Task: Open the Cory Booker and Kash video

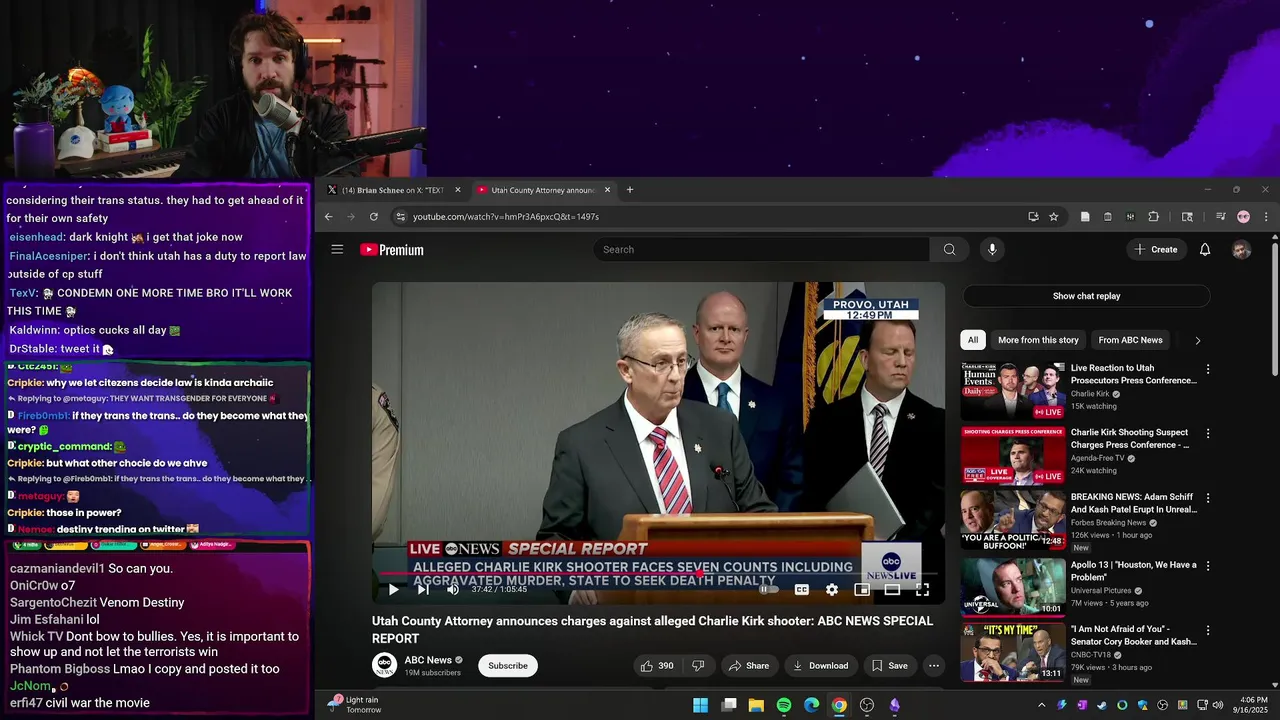Action: 1133,636
